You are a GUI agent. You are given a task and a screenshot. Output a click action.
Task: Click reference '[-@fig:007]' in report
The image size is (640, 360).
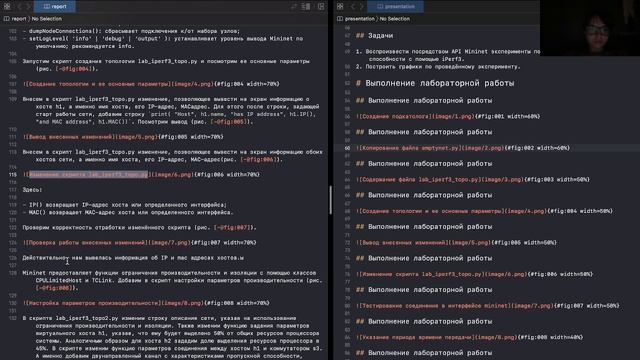point(232,227)
